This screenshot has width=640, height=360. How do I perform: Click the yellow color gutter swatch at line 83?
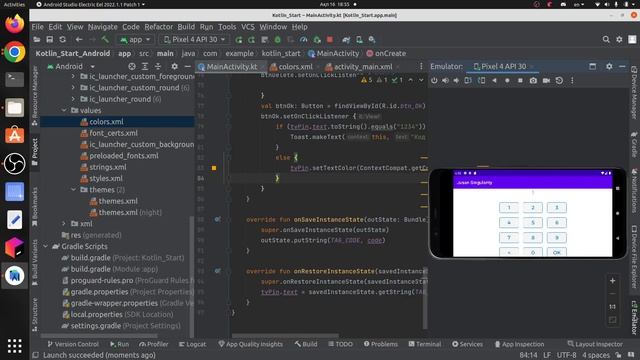214,168
